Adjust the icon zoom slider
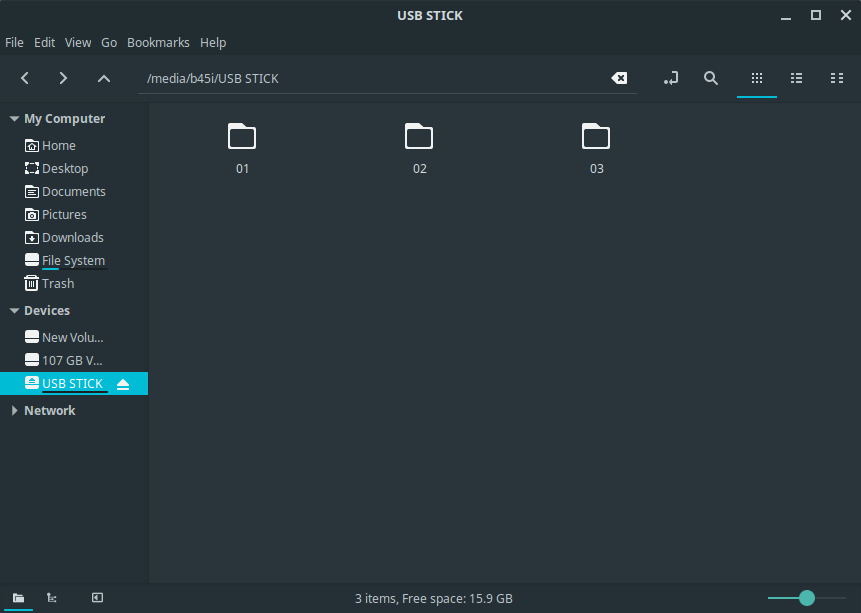Screen dimensions: 861x613 (x=807, y=598)
